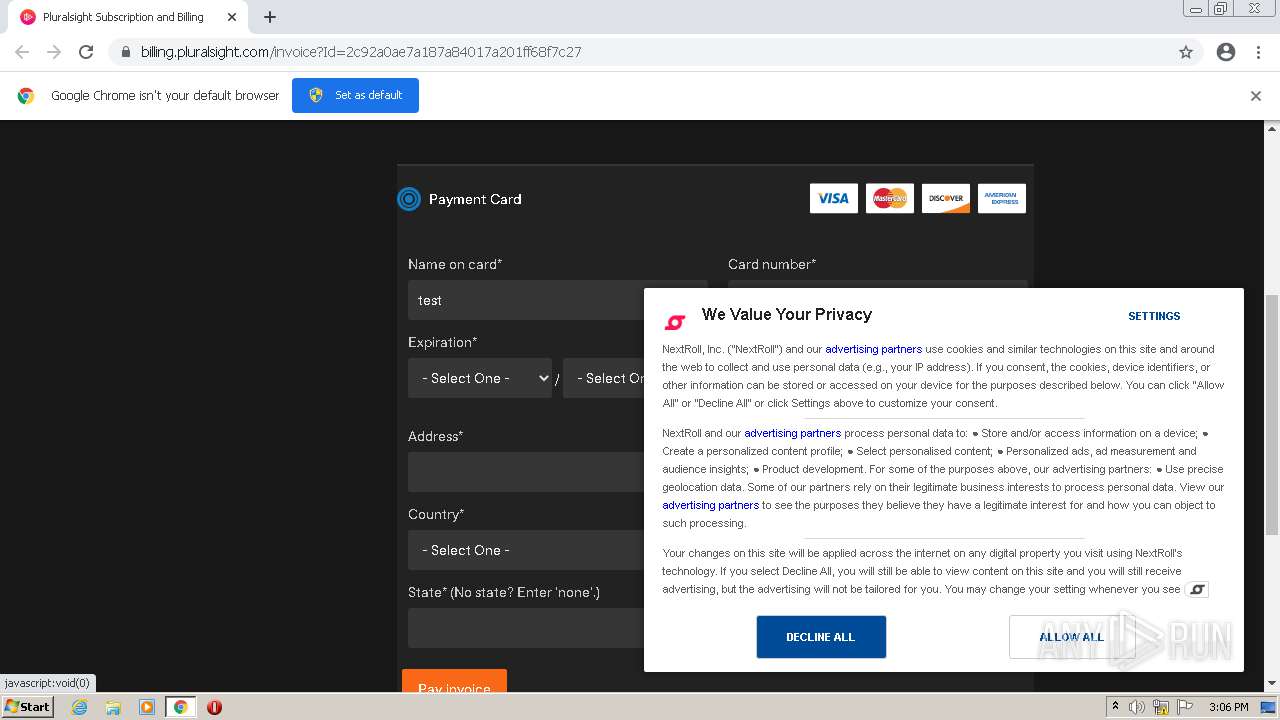Image resolution: width=1280 pixels, height=720 pixels.
Task: Click Set as default button
Action: (x=355, y=95)
